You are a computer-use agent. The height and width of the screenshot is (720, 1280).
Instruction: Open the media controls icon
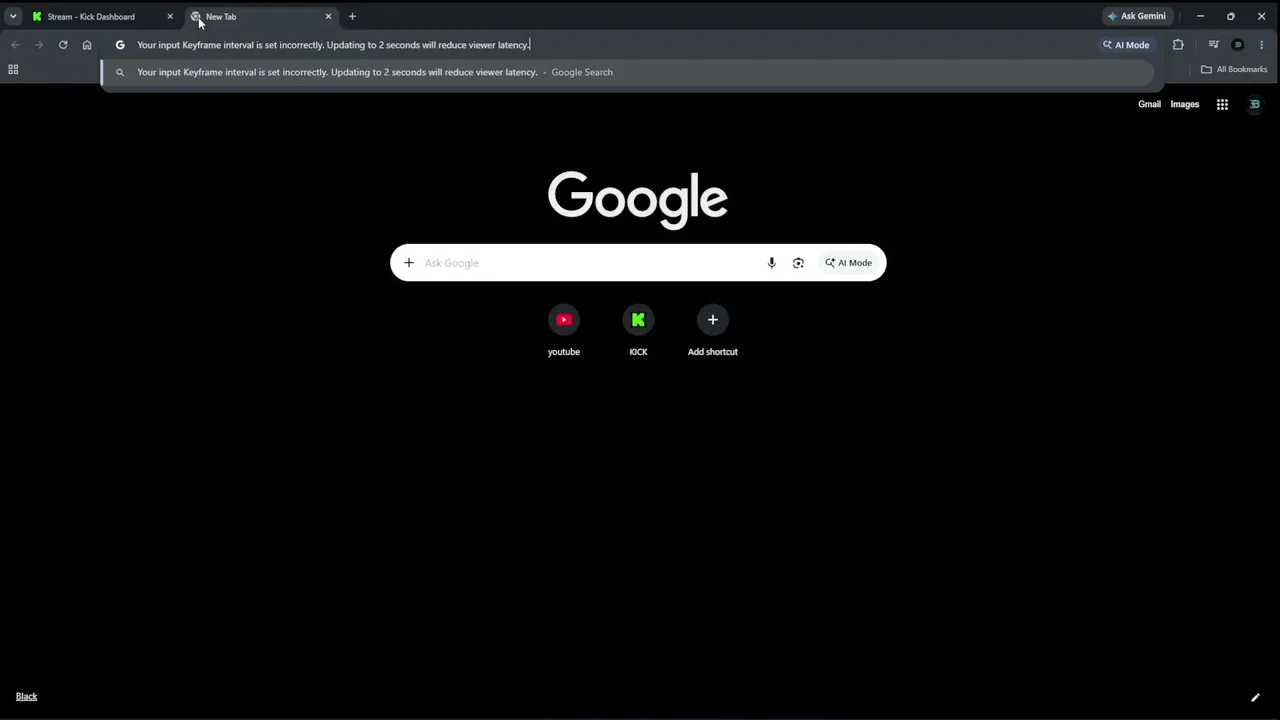[1213, 45]
